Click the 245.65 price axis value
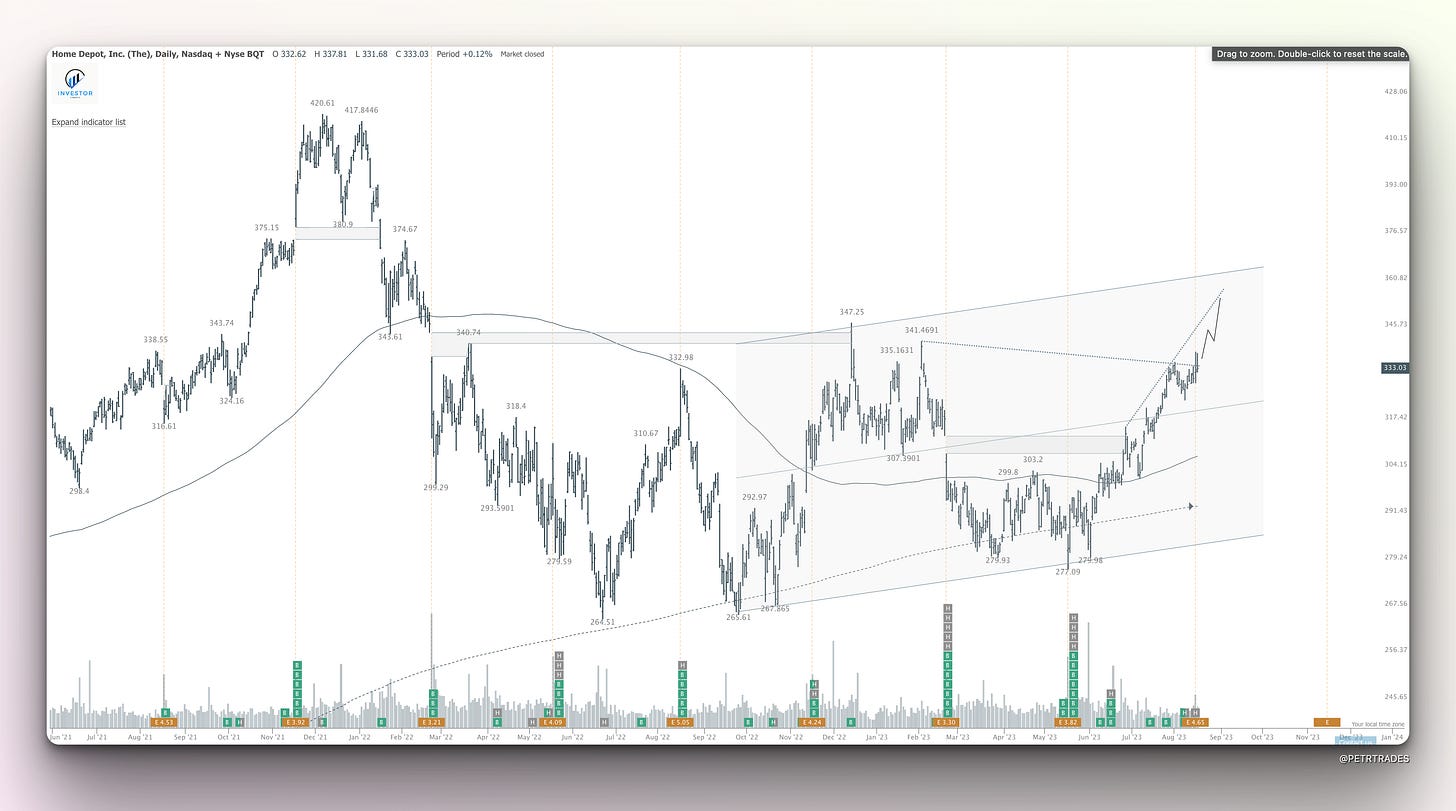The image size is (1456, 811). pos(1394,697)
